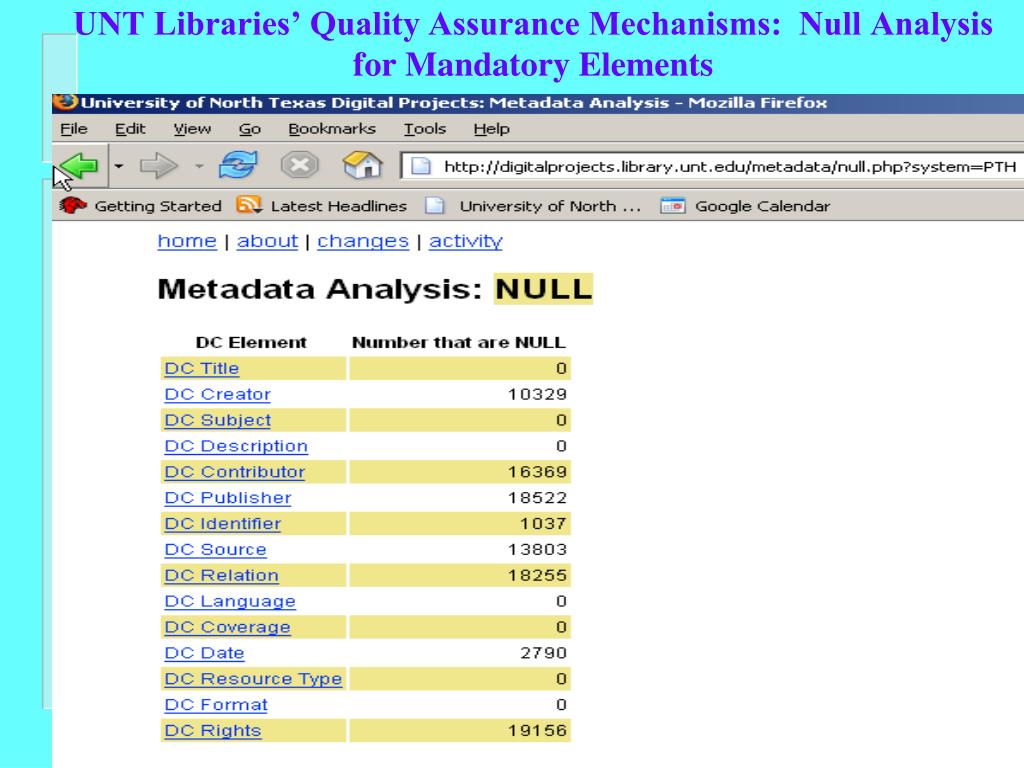Open the DC Title link
This screenshot has height=768, width=1024.
[202, 368]
